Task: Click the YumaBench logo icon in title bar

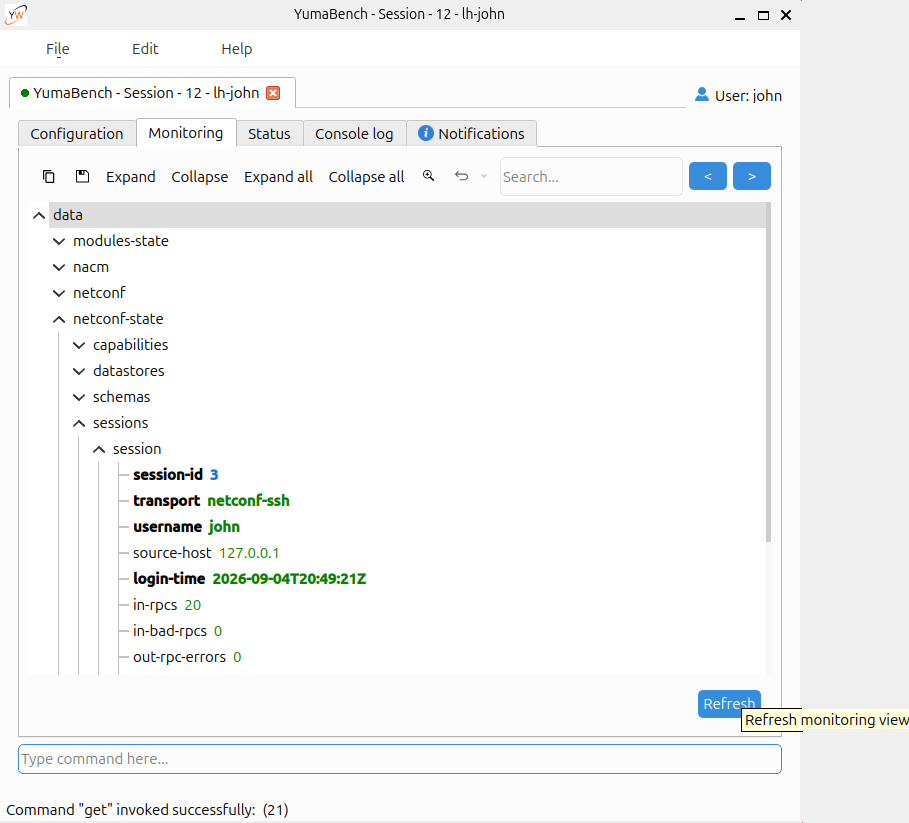Action: coord(16,14)
